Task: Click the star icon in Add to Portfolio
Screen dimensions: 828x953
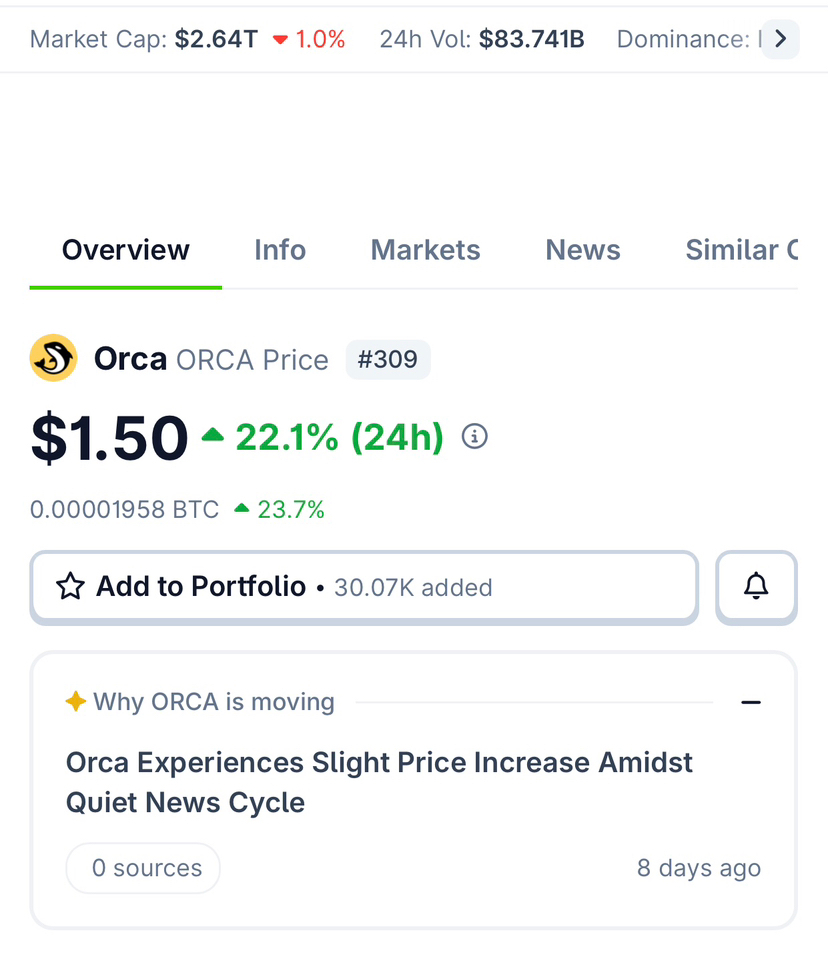Action: (x=70, y=586)
